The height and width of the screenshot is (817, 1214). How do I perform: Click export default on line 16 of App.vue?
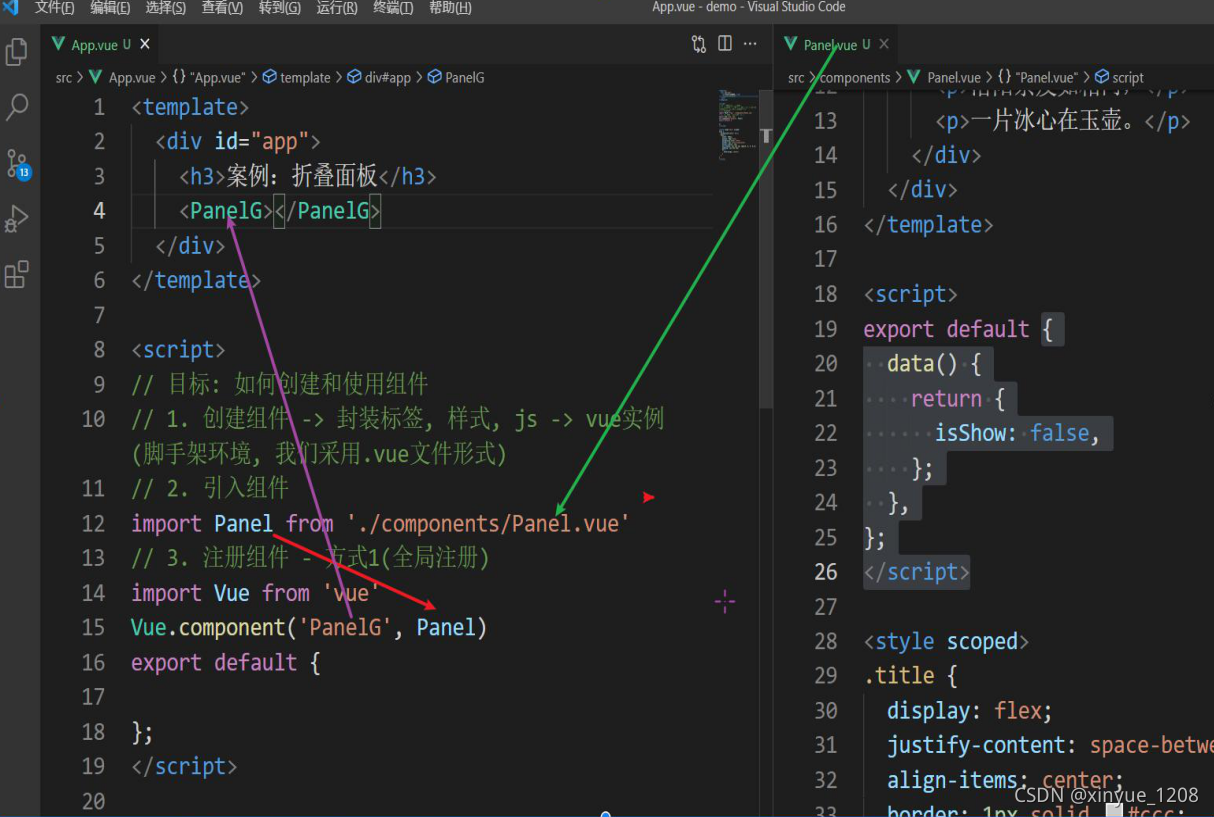[216, 663]
